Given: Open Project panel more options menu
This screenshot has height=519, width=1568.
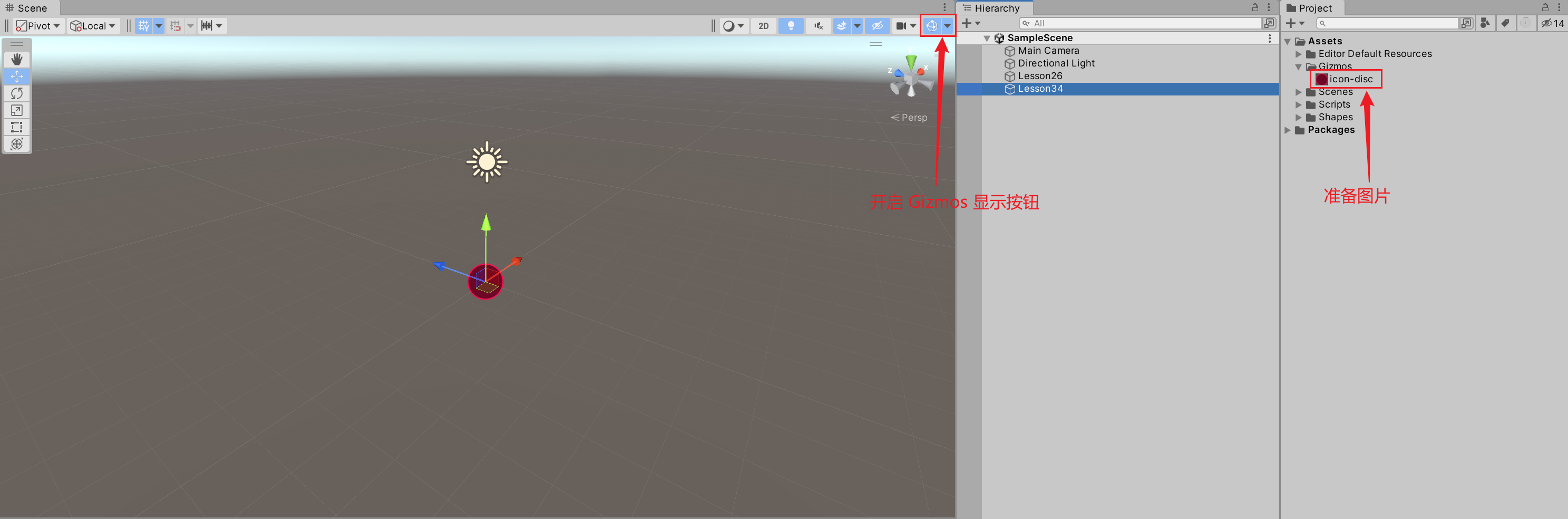Looking at the screenshot, I should (1559, 7).
